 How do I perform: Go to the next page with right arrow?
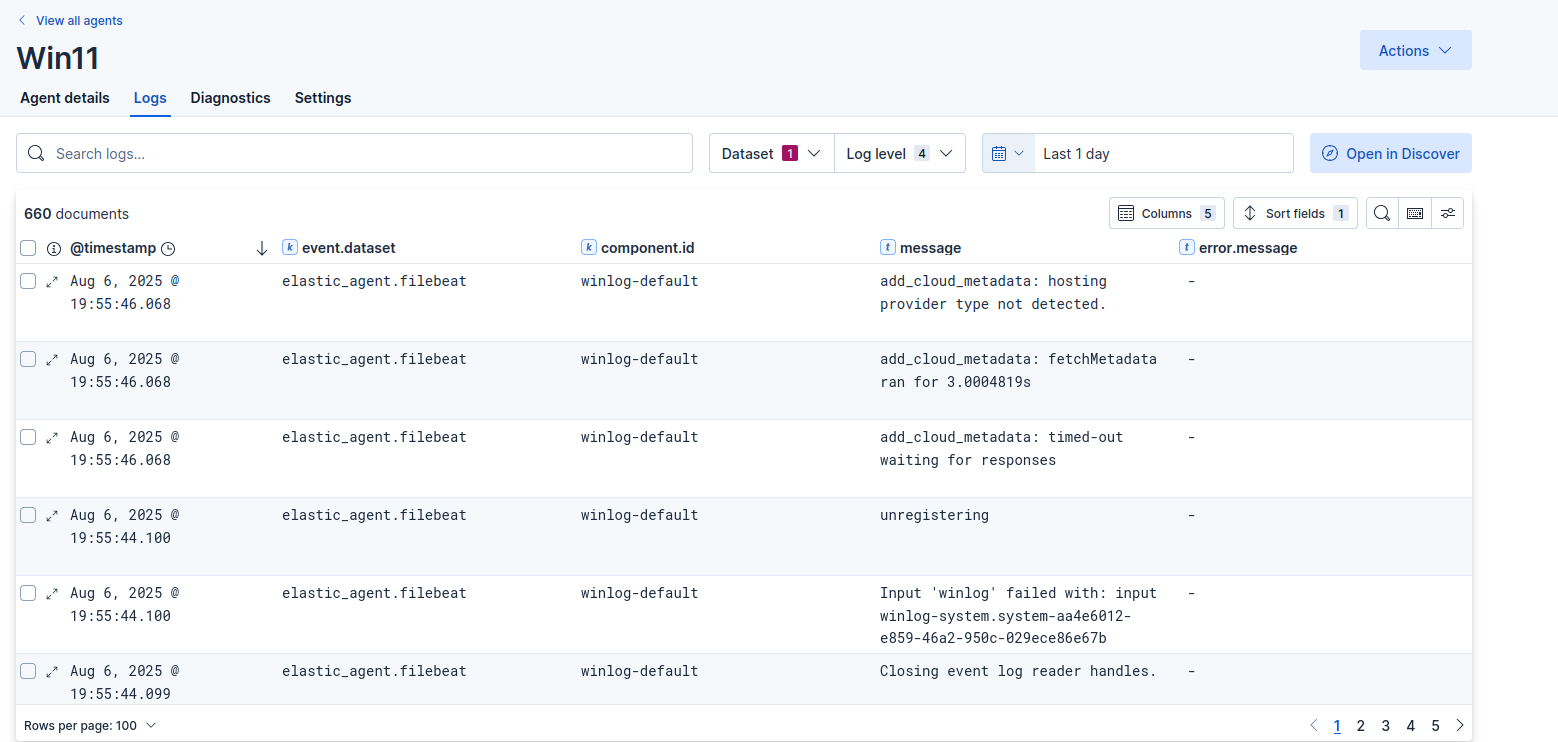click(x=1460, y=726)
